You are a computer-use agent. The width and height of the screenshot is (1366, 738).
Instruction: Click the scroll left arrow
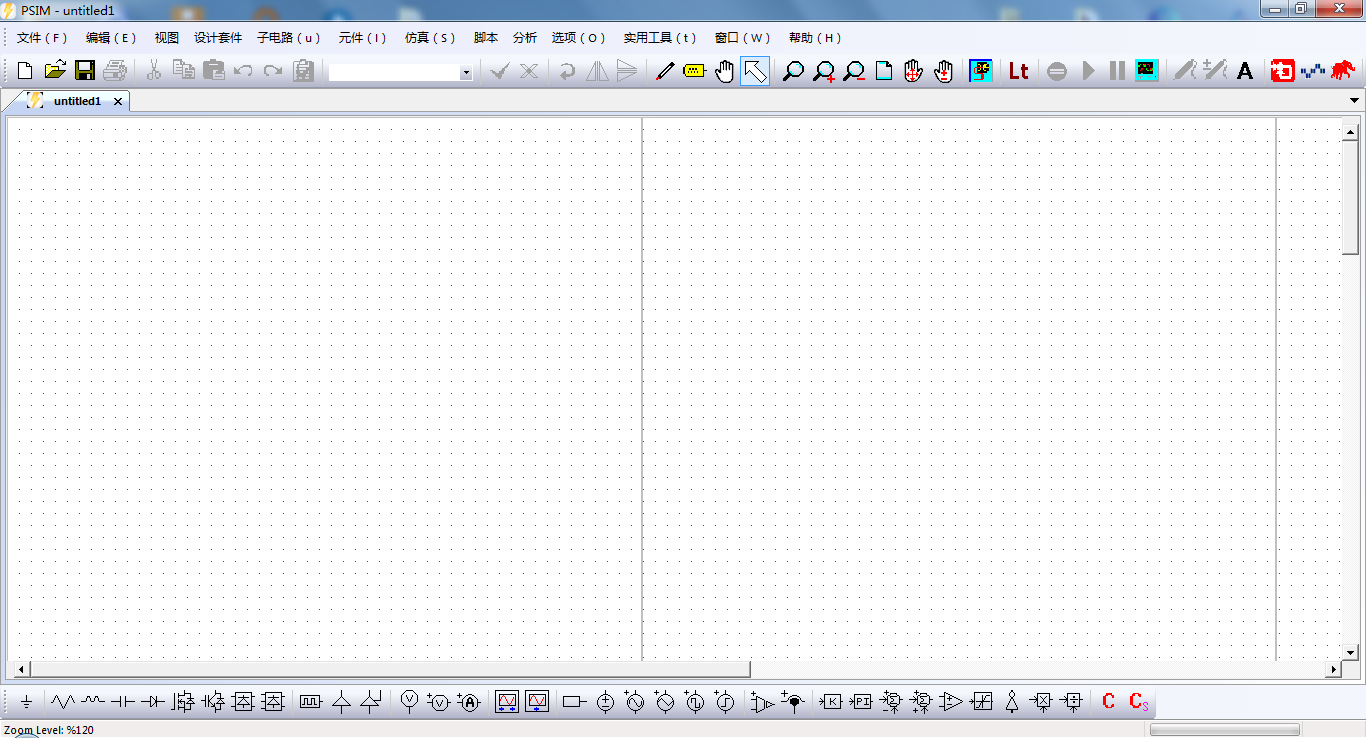(19, 669)
